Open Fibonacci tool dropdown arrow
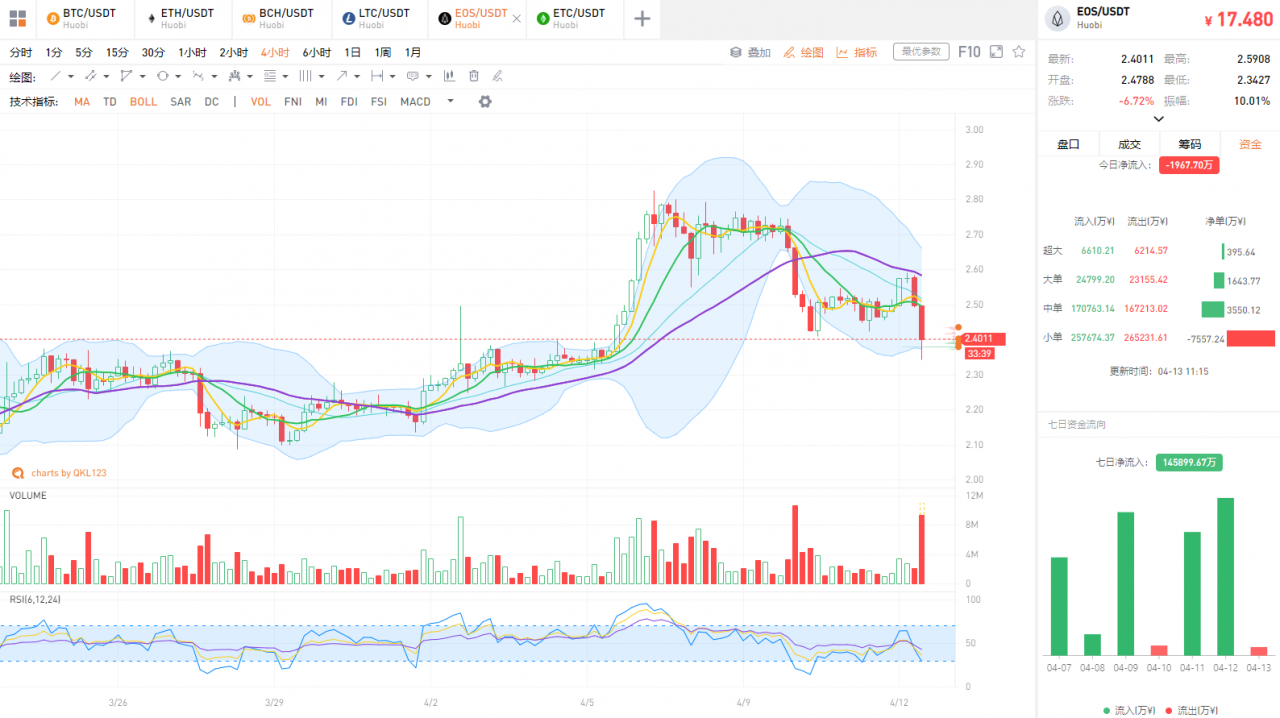Image resolution: width=1280 pixels, height=718 pixels. coord(287,77)
